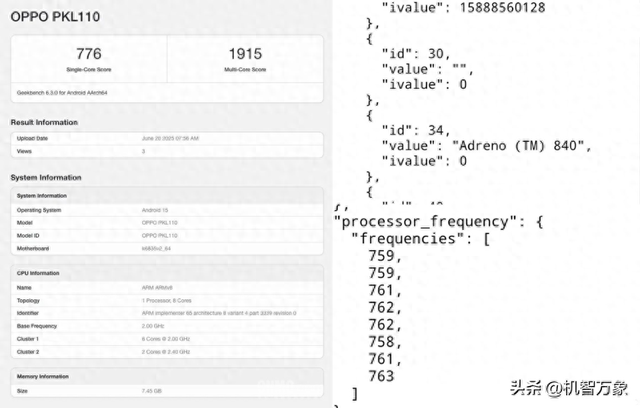This screenshot has height=408, width=640.
Task: Click the Operating System row label
Action: tap(39, 210)
